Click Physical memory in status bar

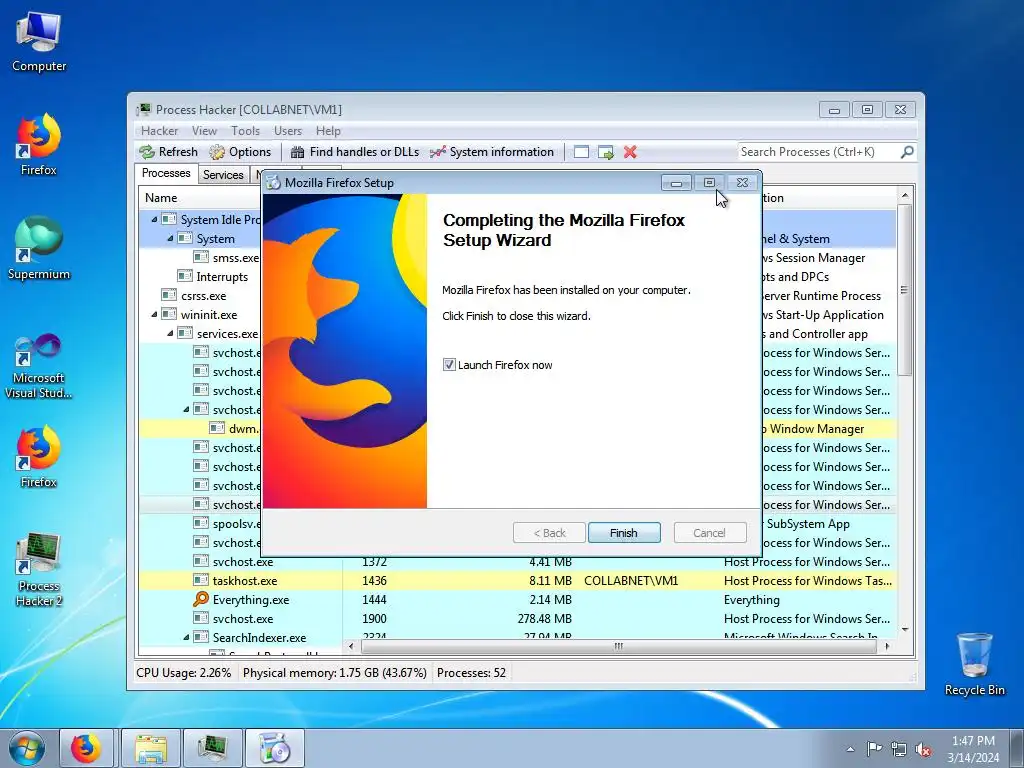(334, 673)
